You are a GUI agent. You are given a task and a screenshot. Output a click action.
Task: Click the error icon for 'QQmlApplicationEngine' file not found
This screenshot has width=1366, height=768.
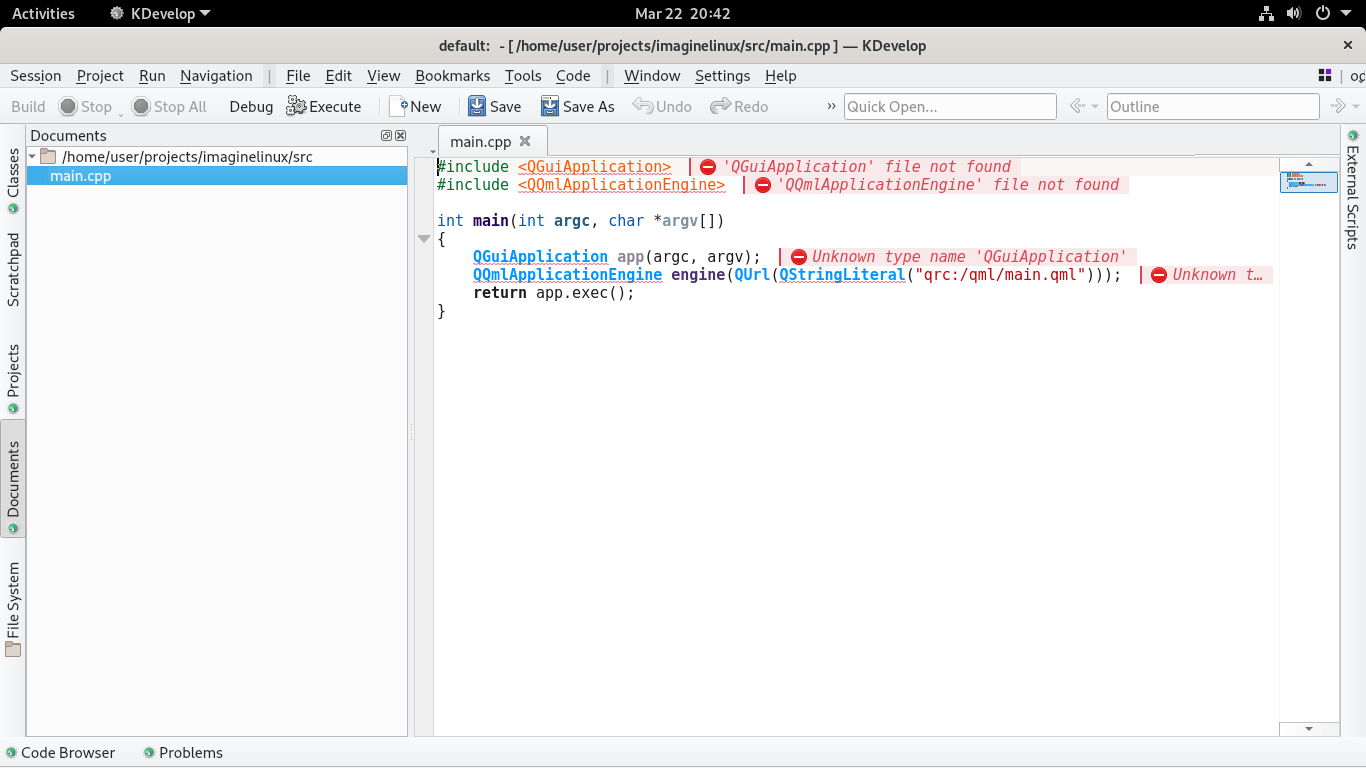pyautogui.click(x=763, y=185)
